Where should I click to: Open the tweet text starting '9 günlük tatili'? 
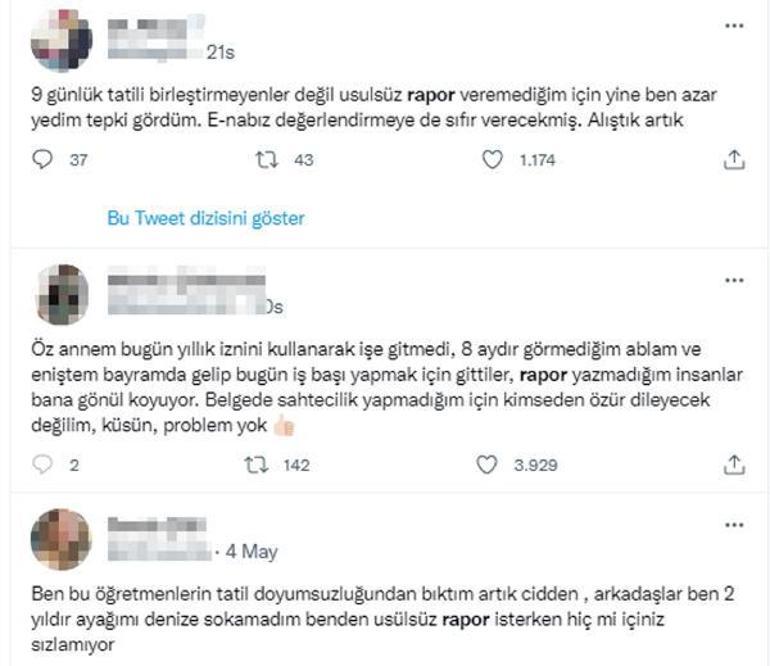[x=374, y=107]
